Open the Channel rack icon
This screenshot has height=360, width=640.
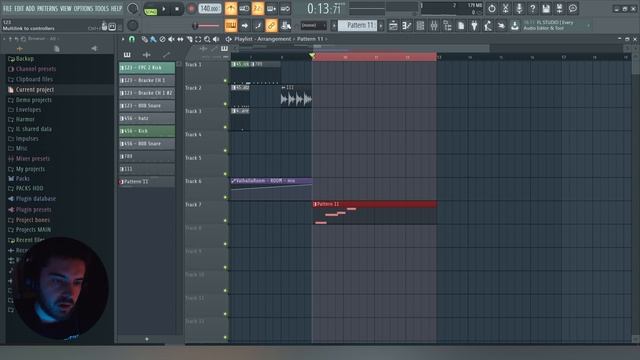pos(420,26)
